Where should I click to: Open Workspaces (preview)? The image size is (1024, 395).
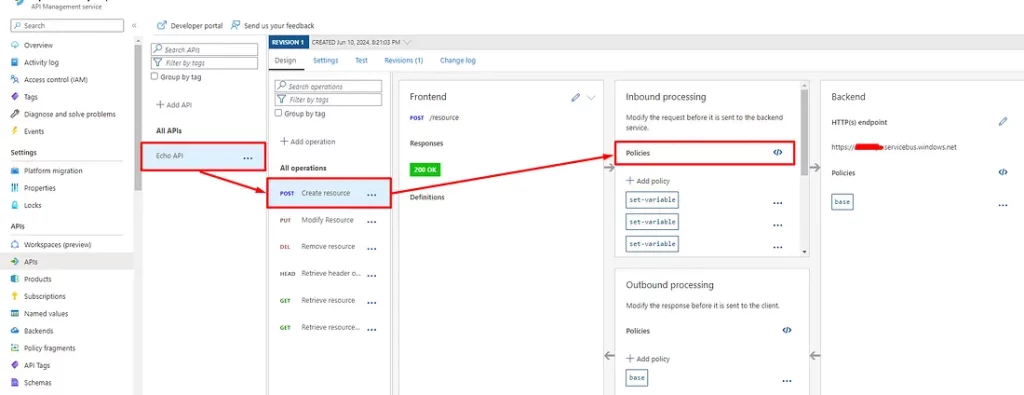coord(57,245)
